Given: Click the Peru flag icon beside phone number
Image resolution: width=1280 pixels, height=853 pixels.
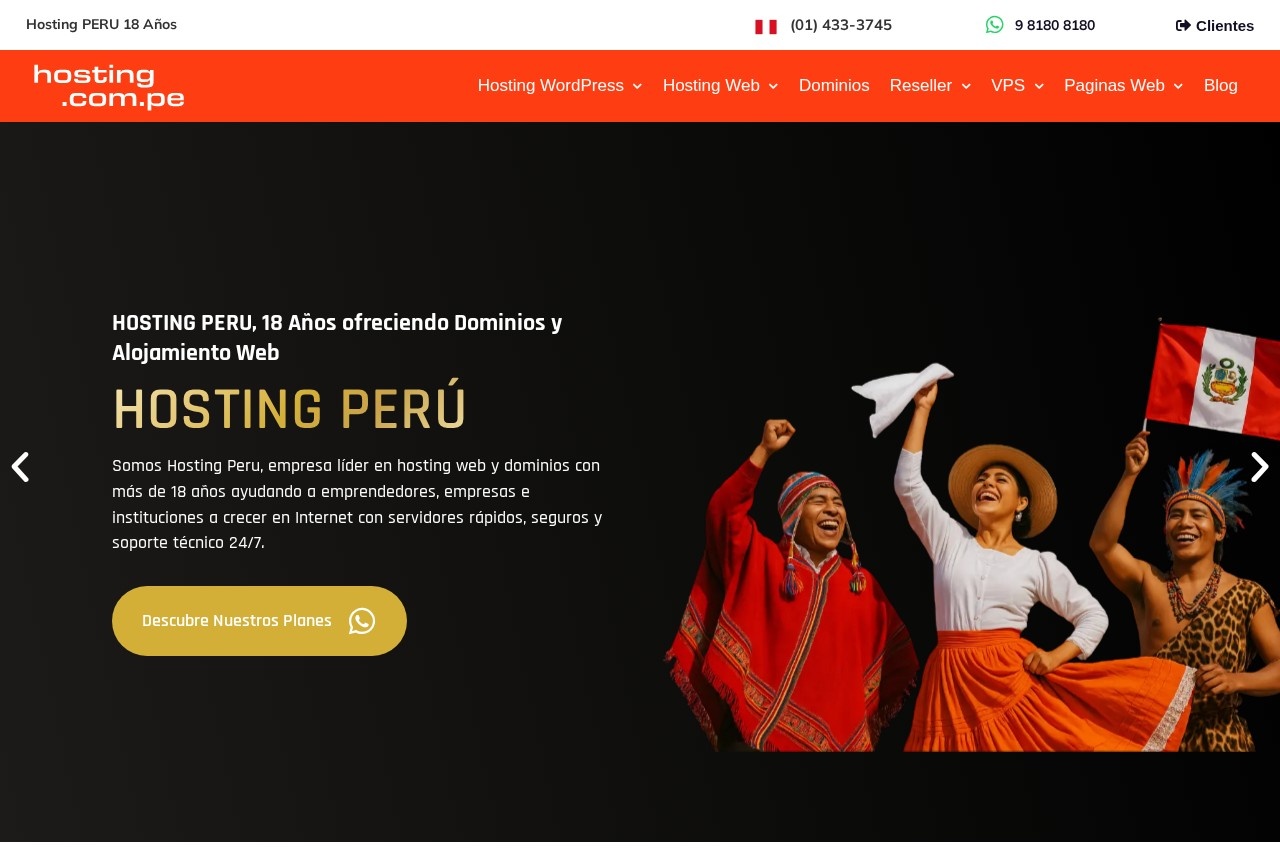Looking at the screenshot, I should pos(766,27).
